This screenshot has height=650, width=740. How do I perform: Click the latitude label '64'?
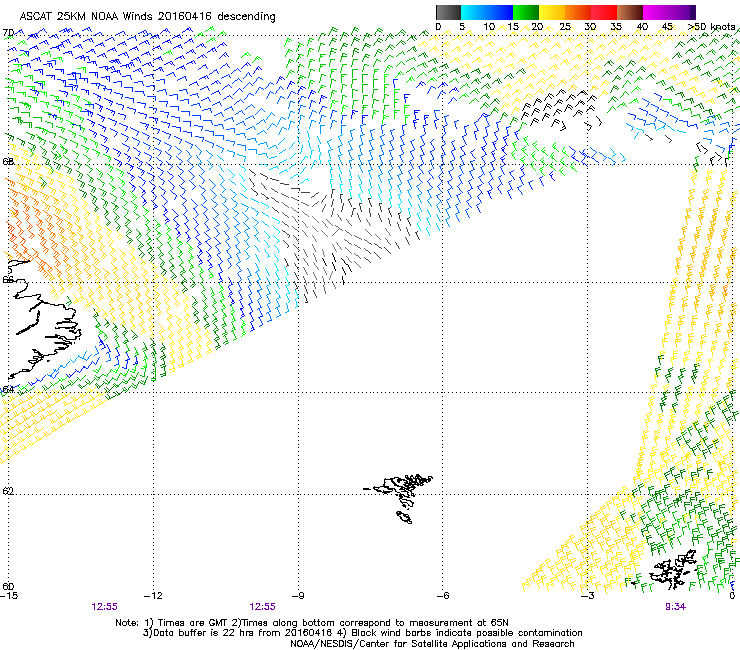click(8, 390)
